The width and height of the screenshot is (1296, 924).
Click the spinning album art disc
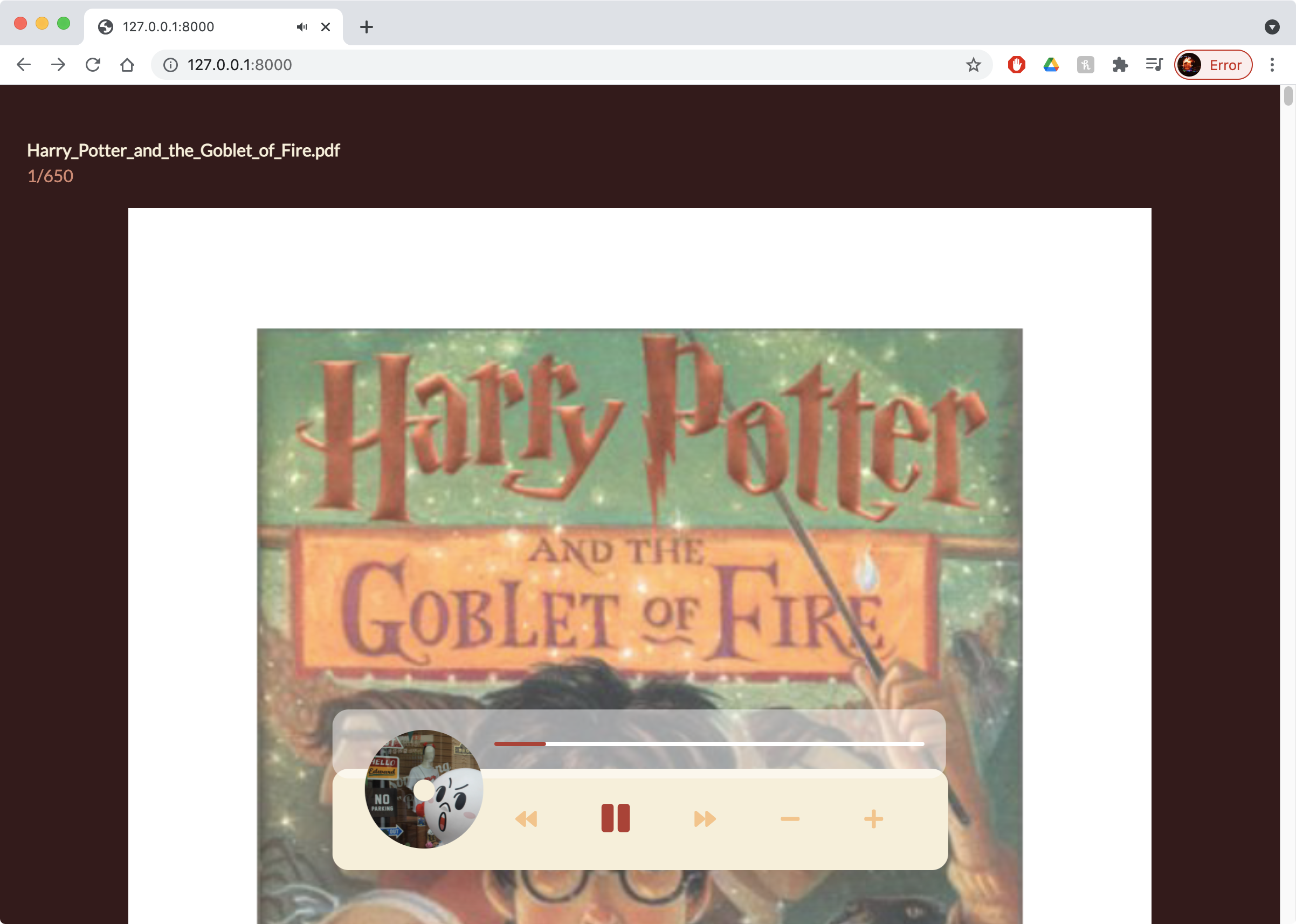424,789
